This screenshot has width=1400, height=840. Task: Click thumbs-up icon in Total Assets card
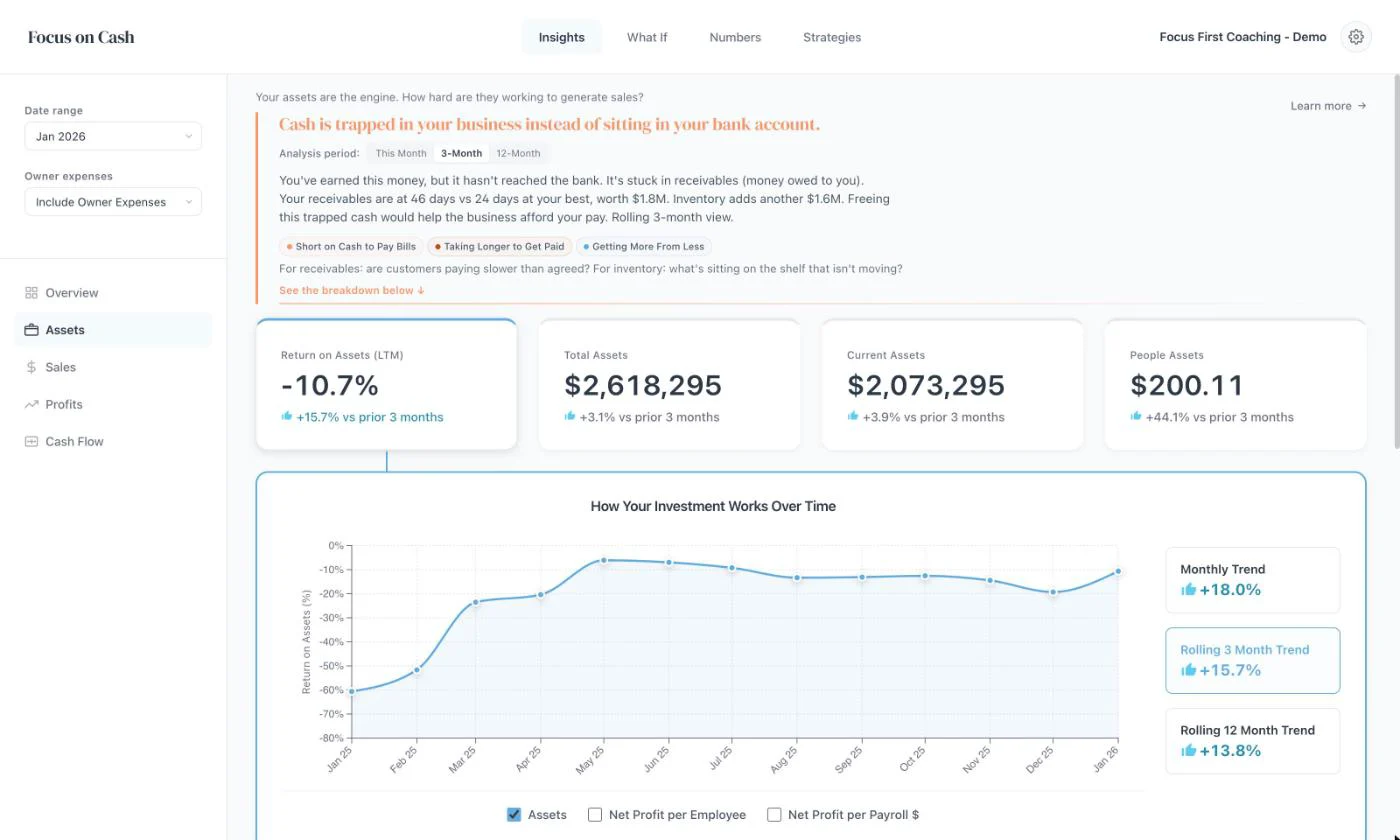point(570,416)
